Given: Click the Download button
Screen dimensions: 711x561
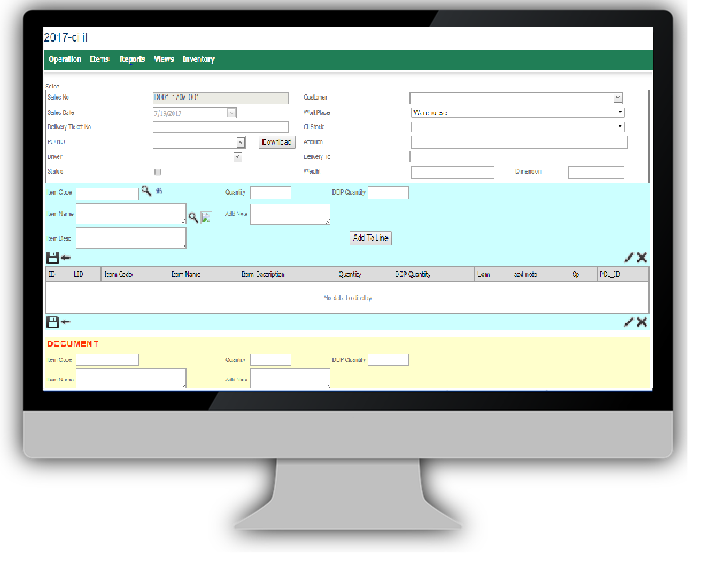Looking at the screenshot, I should (277, 142).
